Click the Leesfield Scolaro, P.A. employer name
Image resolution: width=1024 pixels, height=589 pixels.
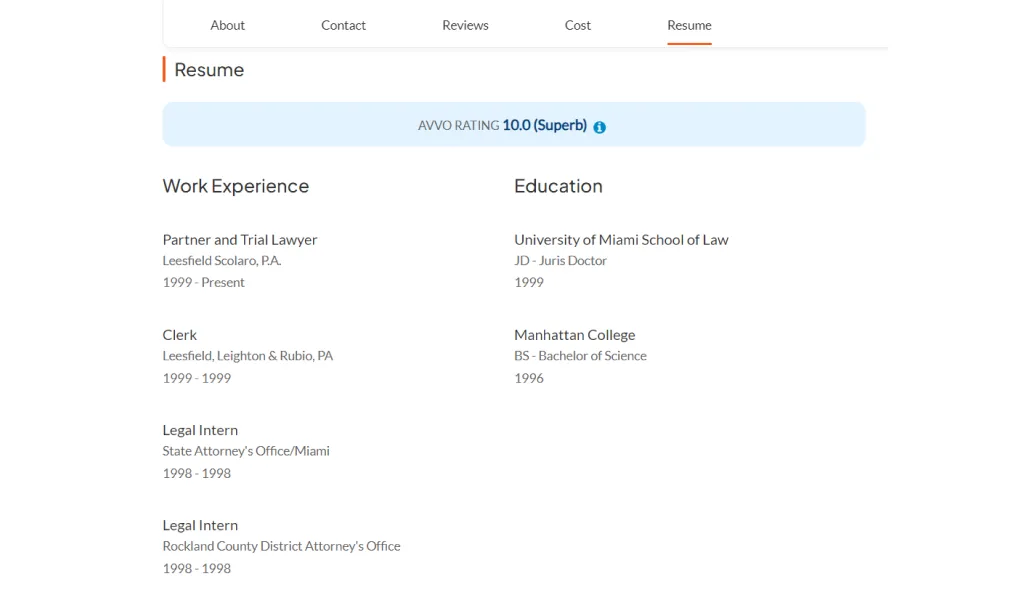tap(222, 260)
